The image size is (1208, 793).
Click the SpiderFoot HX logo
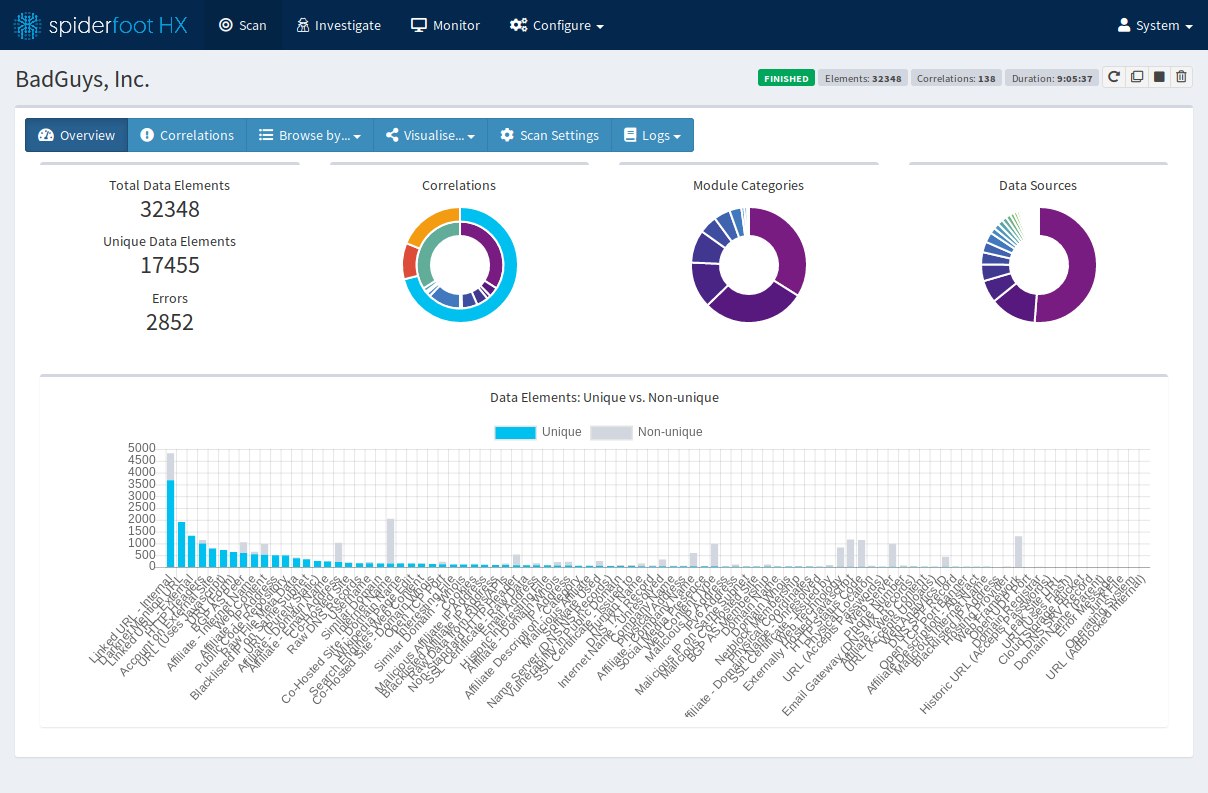click(101, 25)
